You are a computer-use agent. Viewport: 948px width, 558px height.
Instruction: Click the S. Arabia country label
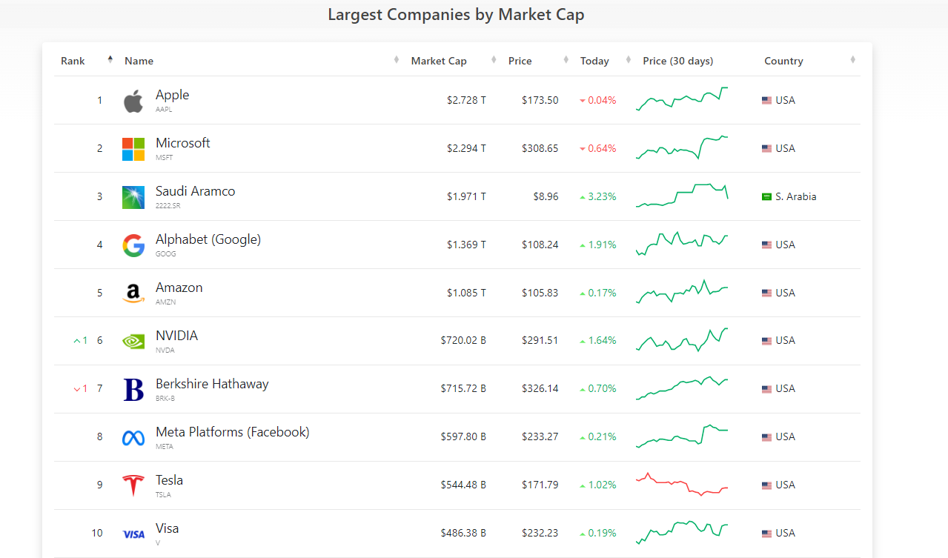796,196
